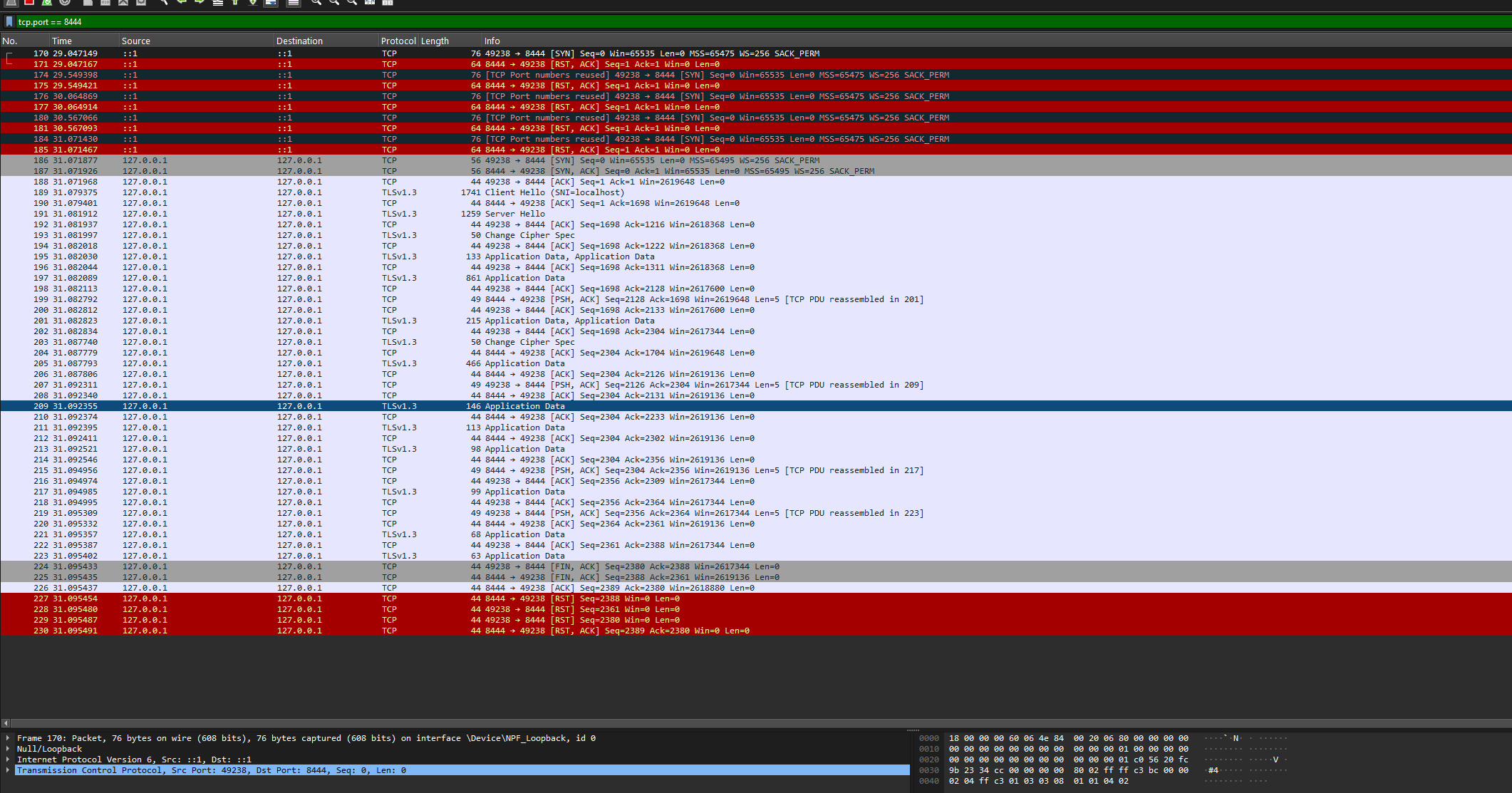This screenshot has height=793, width=1512.
Task: Select packet 195 Application Data row
Action: click(756, 256)
